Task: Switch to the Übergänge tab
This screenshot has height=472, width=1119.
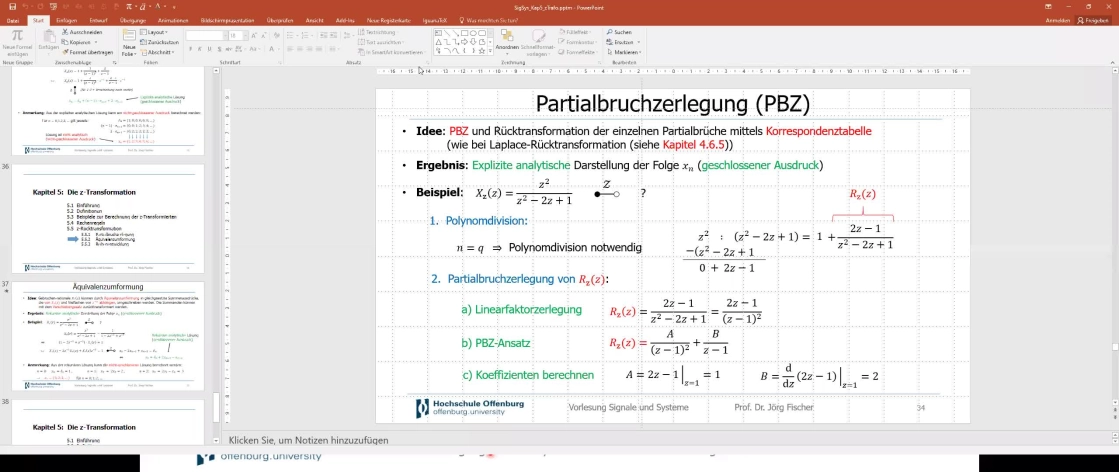Action: [134, 20]
